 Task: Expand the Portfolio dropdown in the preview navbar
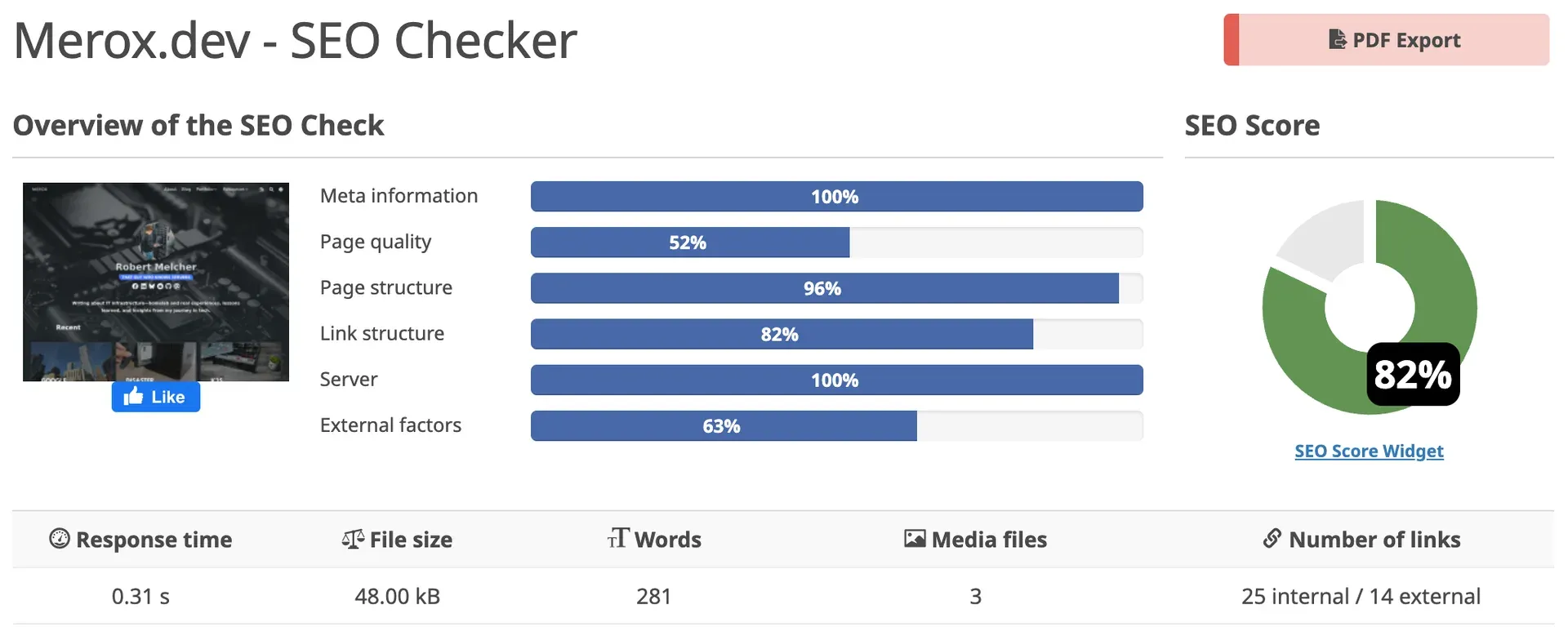pos(207,189)
